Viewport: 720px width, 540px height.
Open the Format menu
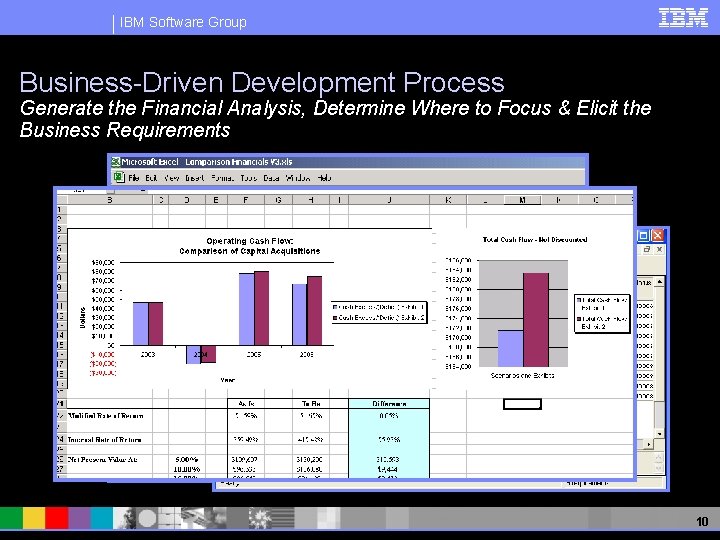point(222,178)
